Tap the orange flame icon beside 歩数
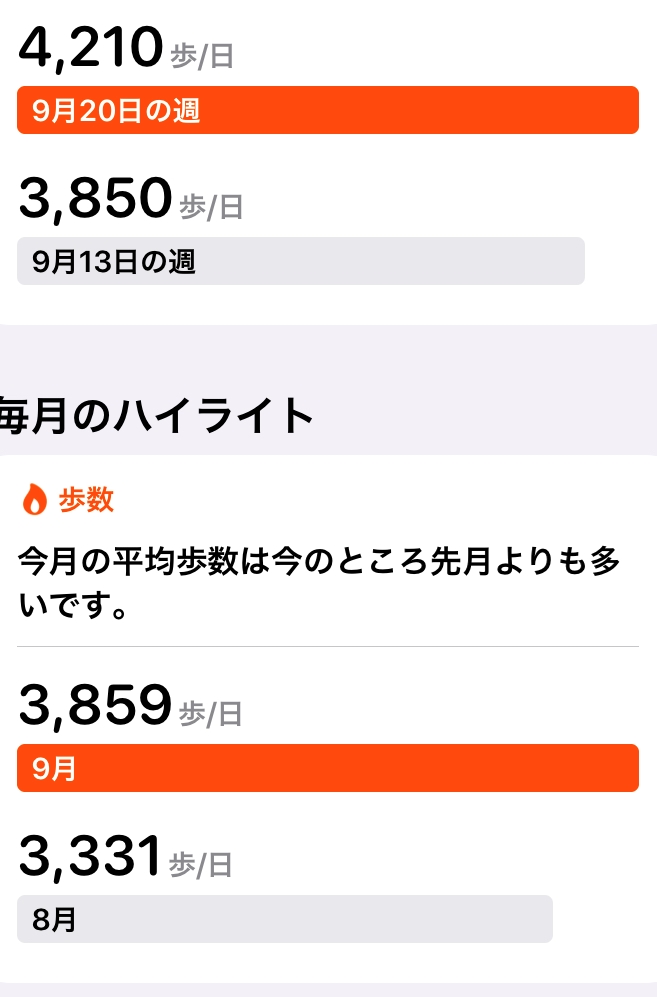657x997 pixels. click(34, 499)
